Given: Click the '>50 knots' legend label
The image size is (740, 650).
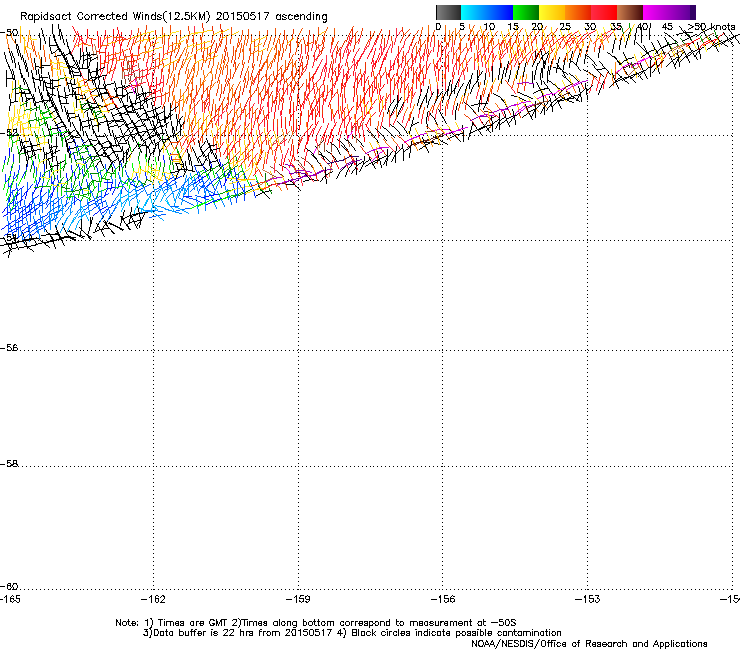Looking at the screenshot, I should [x=712, y=26].
